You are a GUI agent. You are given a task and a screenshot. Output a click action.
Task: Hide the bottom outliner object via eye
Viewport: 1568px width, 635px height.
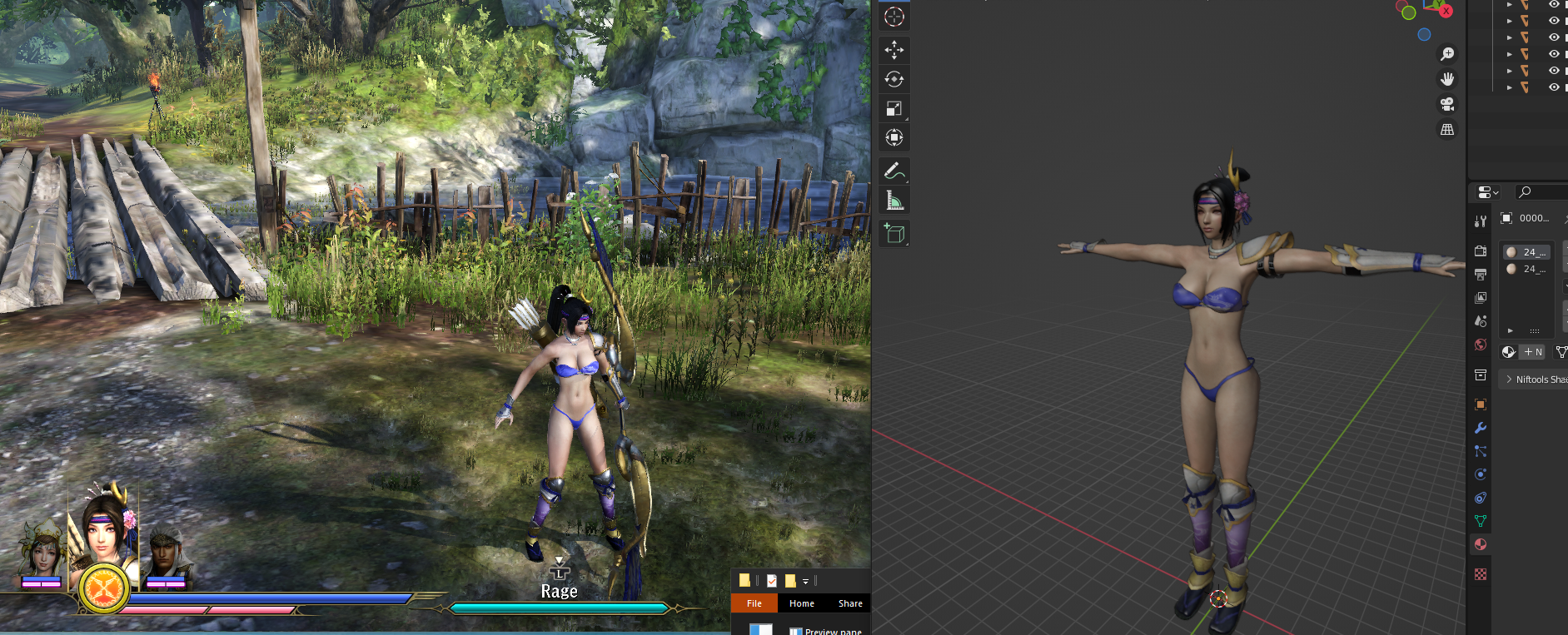pyautogui.click(x=1554, y=87)
